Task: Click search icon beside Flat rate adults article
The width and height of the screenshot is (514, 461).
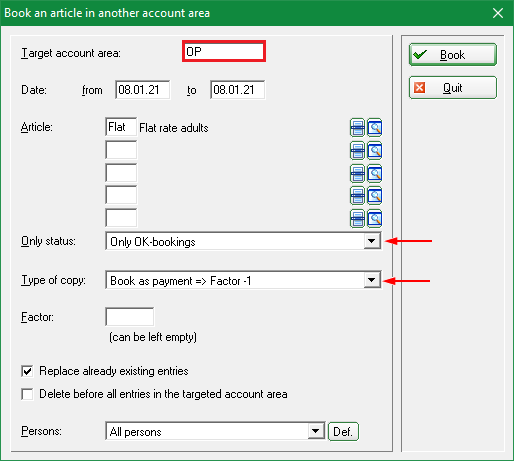Action: tap(375, 128)
